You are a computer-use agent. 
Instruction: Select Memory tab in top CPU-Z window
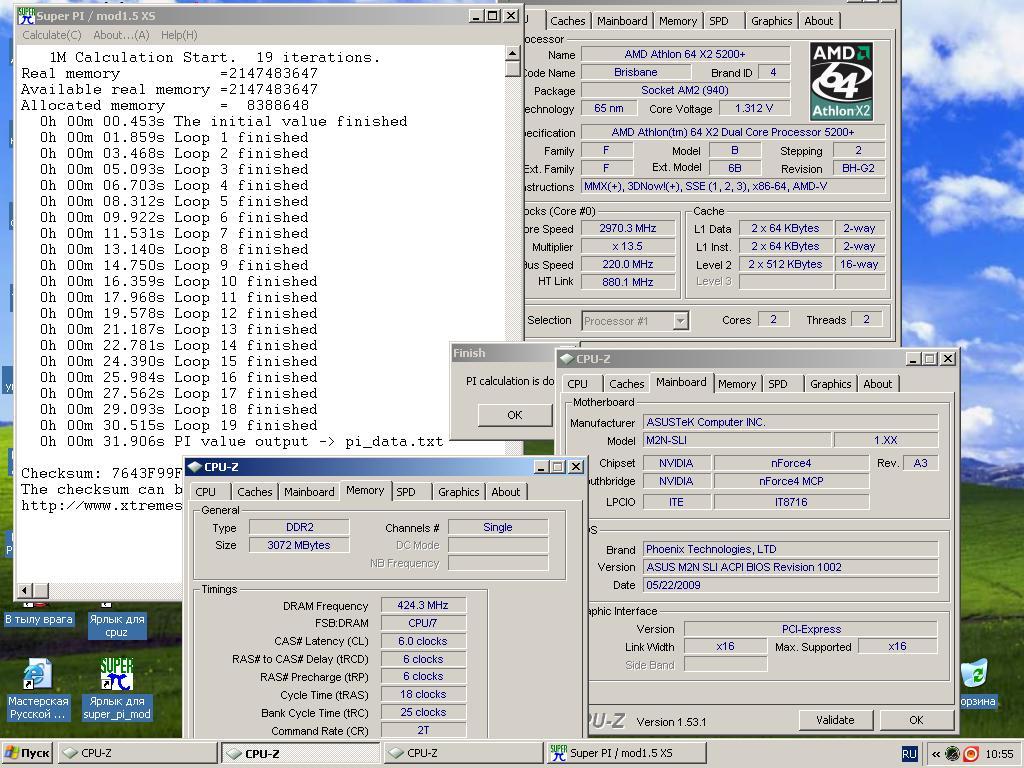[x=678, y=21]
